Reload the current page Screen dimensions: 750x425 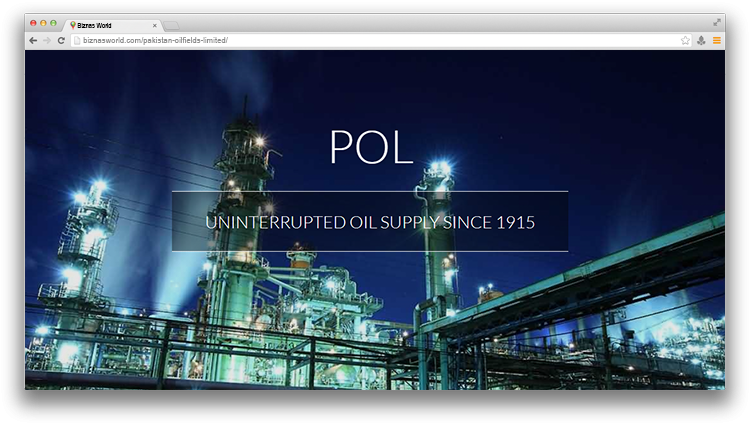(x=61, y=40)
